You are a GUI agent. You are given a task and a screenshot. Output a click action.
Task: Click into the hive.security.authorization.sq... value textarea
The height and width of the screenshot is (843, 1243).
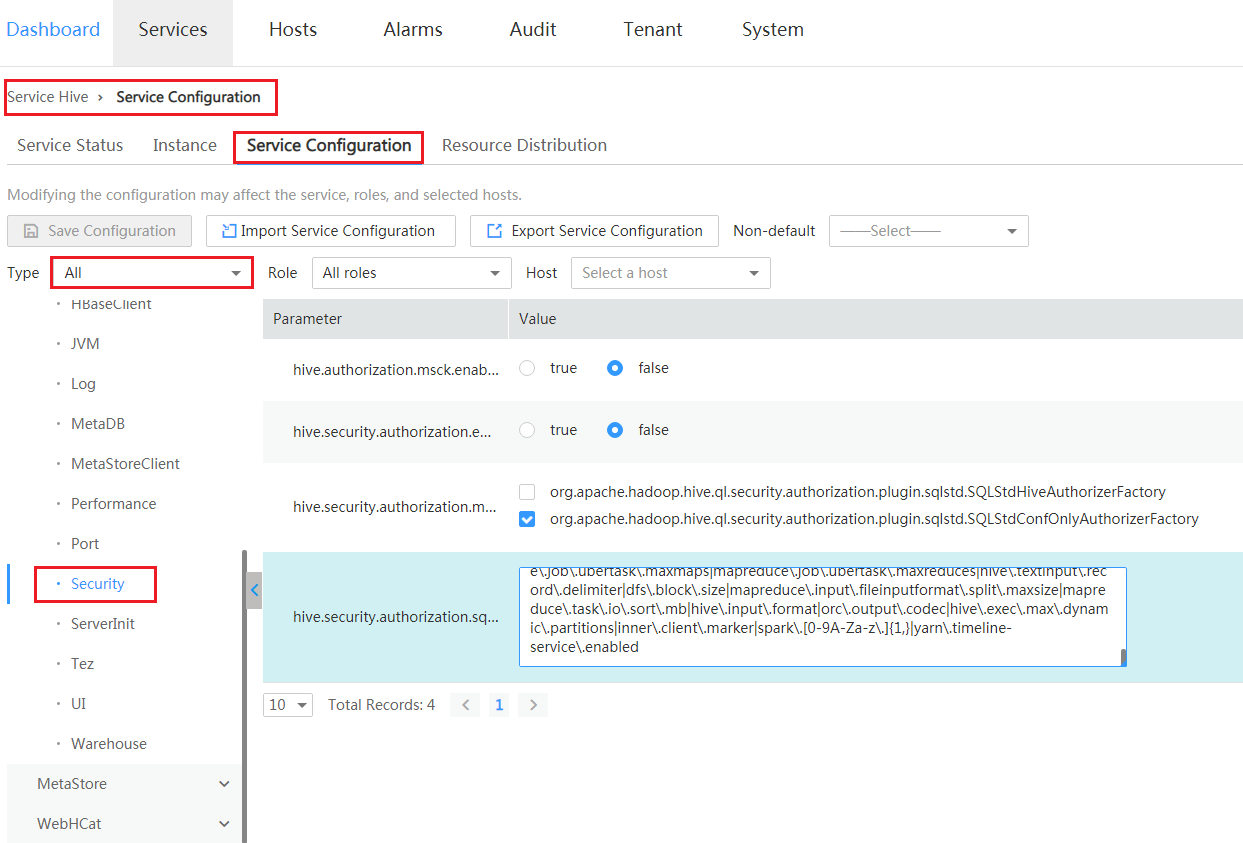pyautogui.click(x=822, y=617)
